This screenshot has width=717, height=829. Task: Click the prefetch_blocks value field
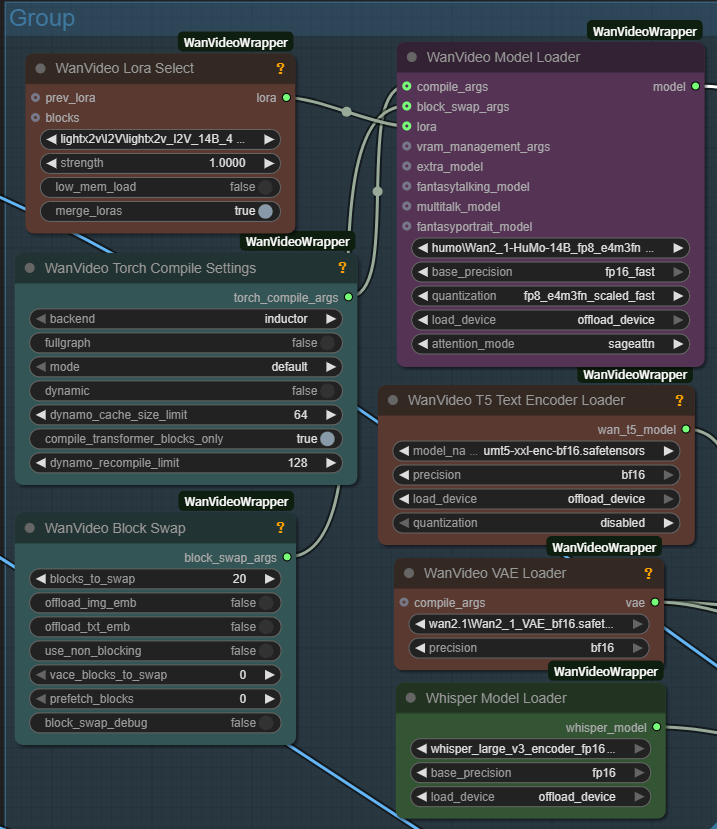pos(155,699)
